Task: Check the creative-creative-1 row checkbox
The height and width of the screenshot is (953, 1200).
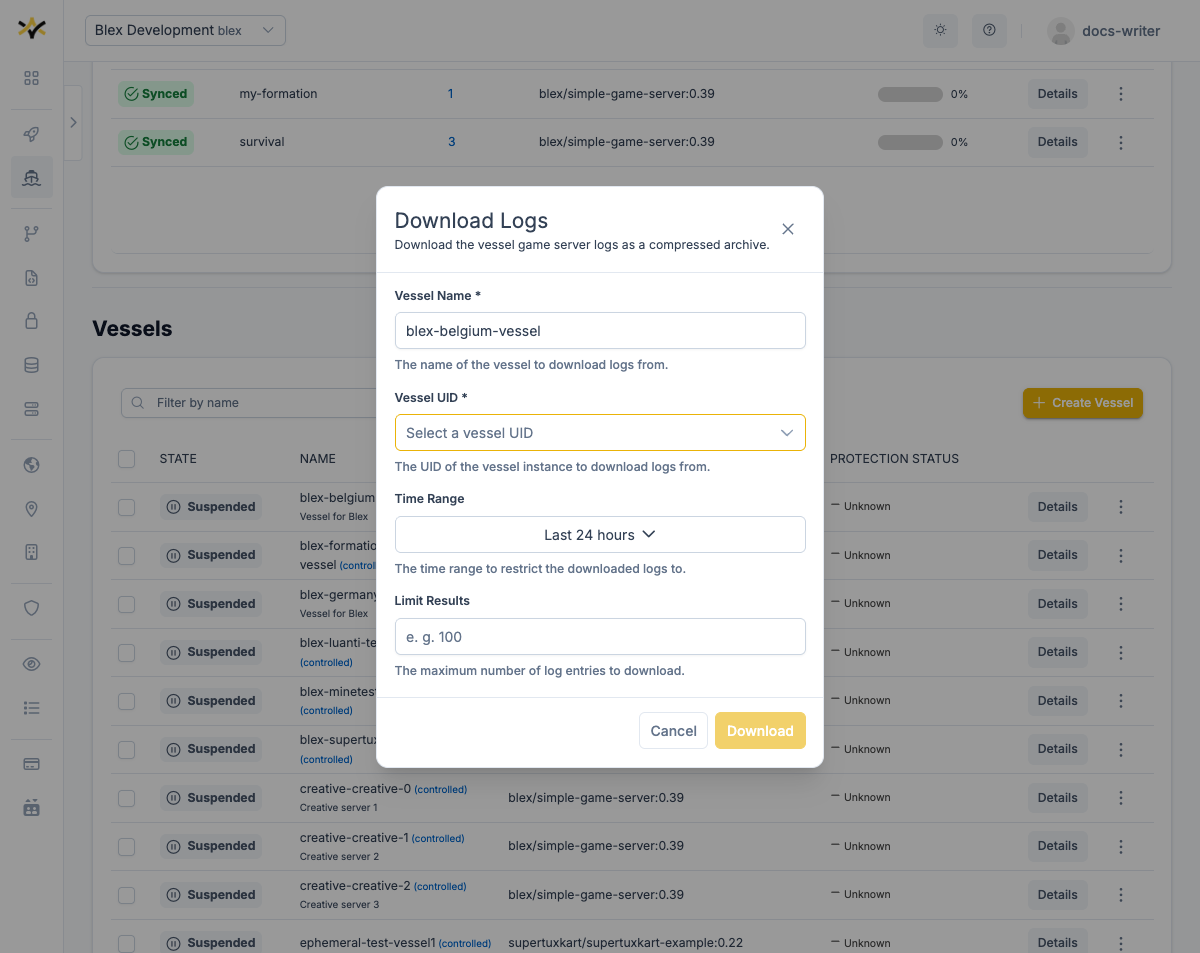Action: pyautogui.click(x=126, y=846)
